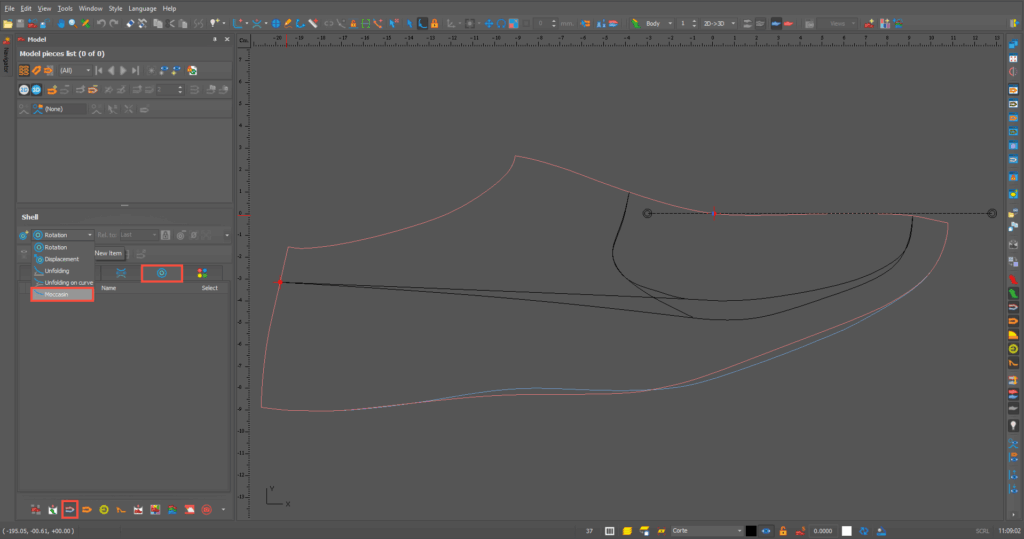Screen dimensions: 1024x539
Task: Click the undo arrow in top toolbar
Action: click(101, 22)
